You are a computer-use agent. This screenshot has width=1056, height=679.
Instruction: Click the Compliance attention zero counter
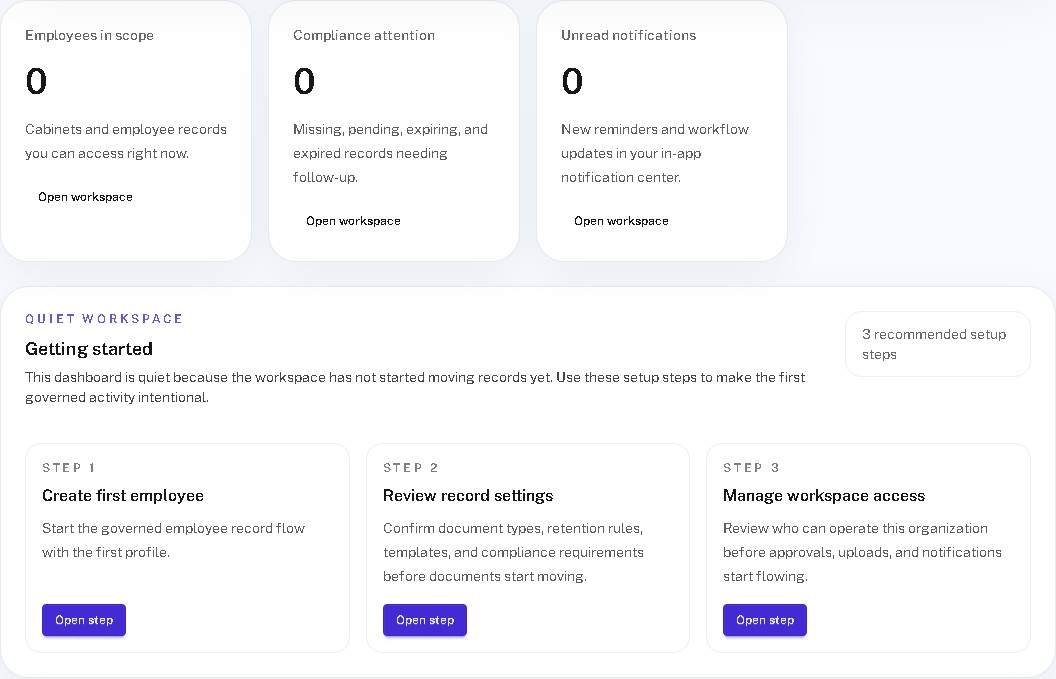[x=304, y=81]
